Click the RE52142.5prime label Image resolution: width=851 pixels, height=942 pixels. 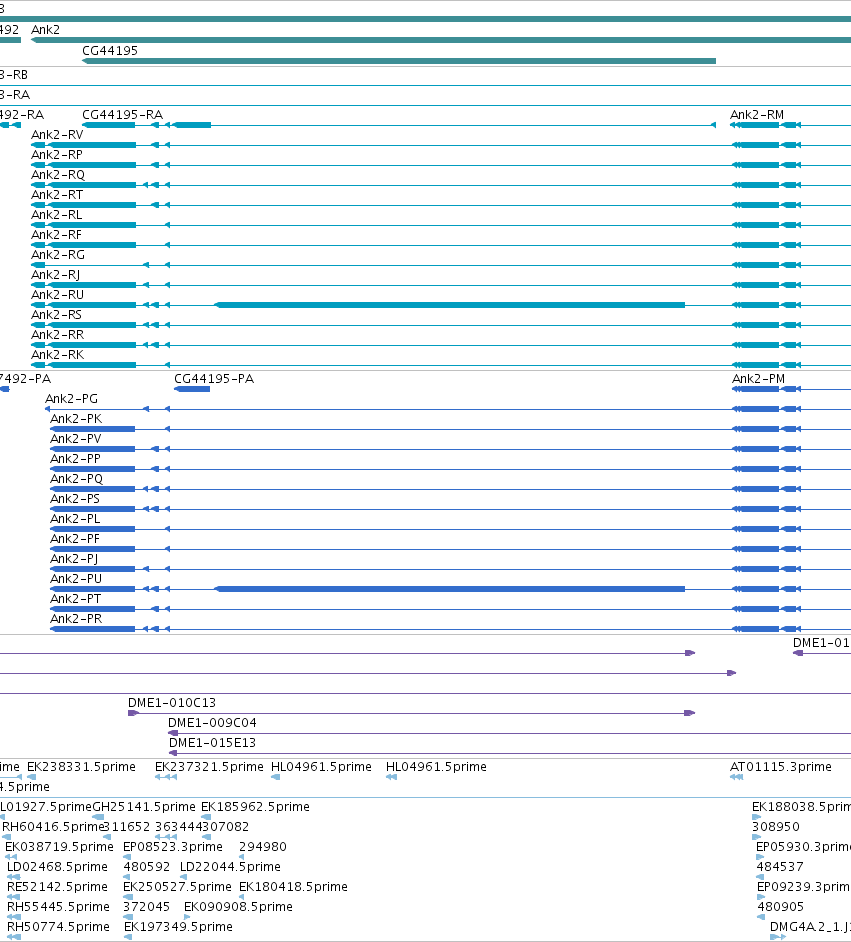pos(57,887)
